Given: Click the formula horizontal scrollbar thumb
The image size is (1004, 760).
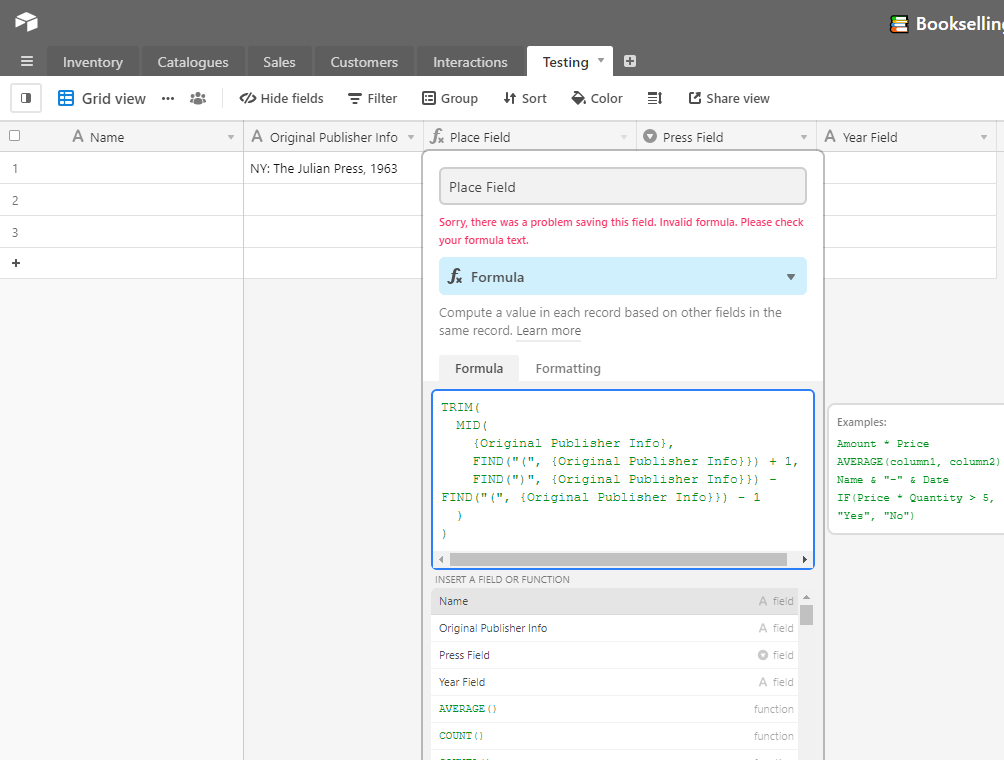Looking at the screenshot, I should click(619, 560).
